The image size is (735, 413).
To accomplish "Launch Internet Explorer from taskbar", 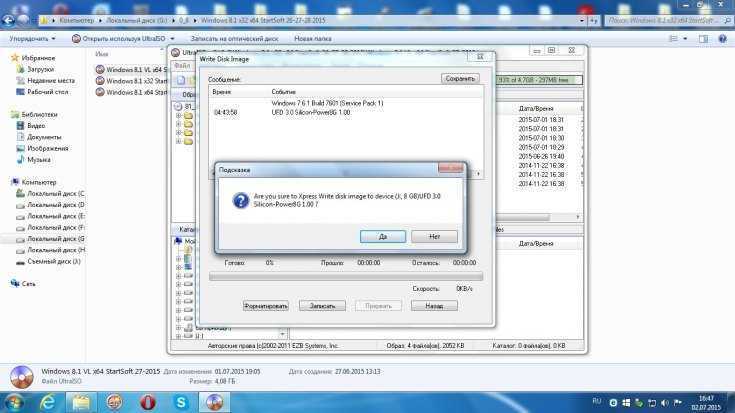I will (x=47, y=402).
